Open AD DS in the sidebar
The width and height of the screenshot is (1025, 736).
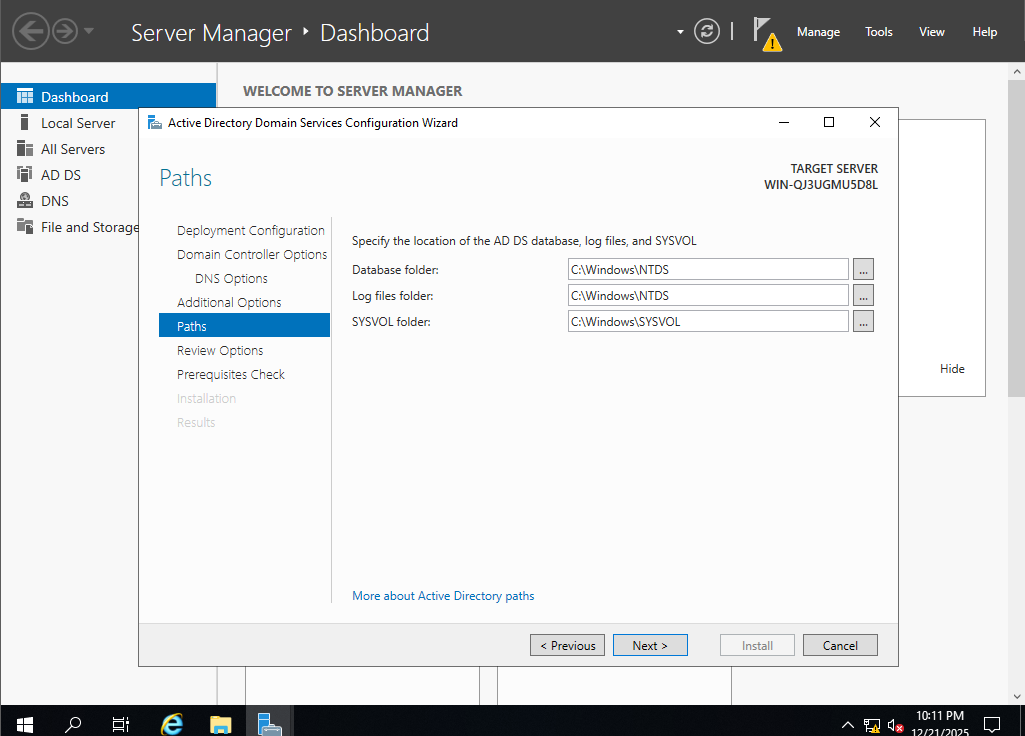point(61,175)
